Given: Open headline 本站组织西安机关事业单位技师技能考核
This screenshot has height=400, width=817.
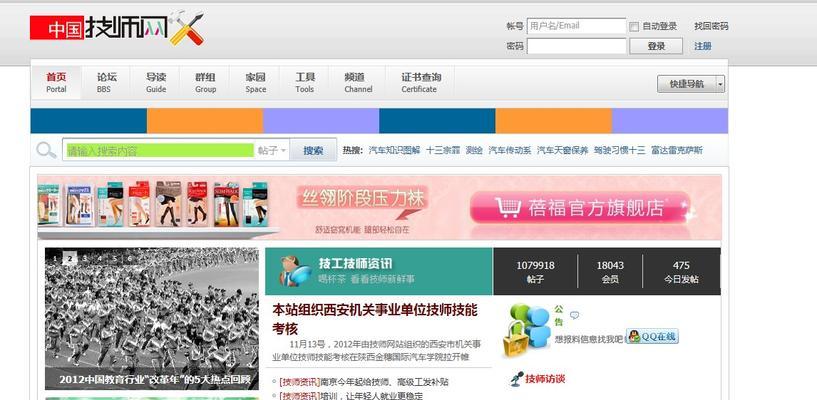Looking at the screenshot, I should [x=375, y=319].
